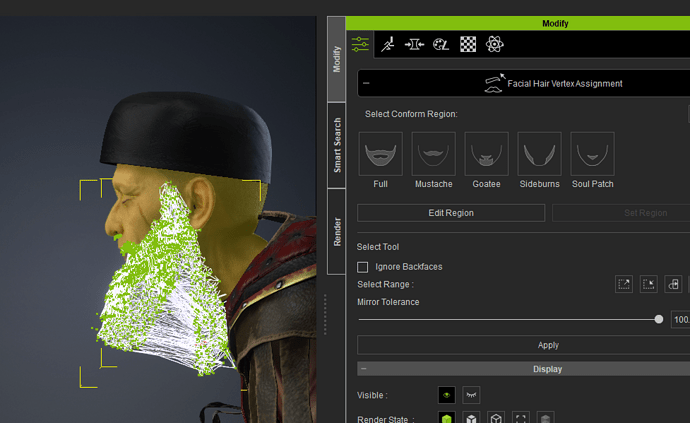Set Visible to shown with eye icon
This screenshot has width=690, height=423.
(x=447, y=395)
